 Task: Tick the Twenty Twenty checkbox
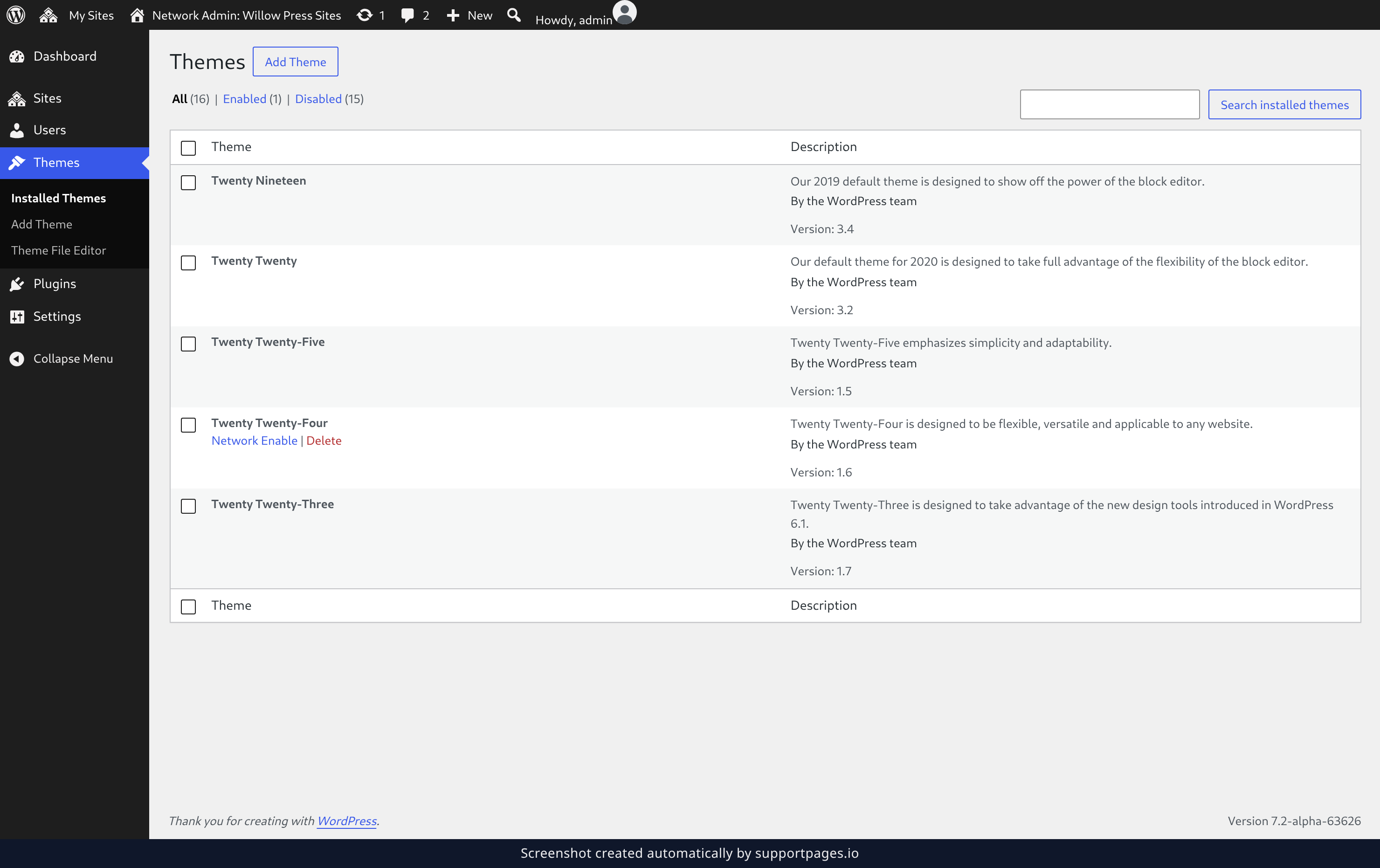pyautogui.click(x=188, y=262)
